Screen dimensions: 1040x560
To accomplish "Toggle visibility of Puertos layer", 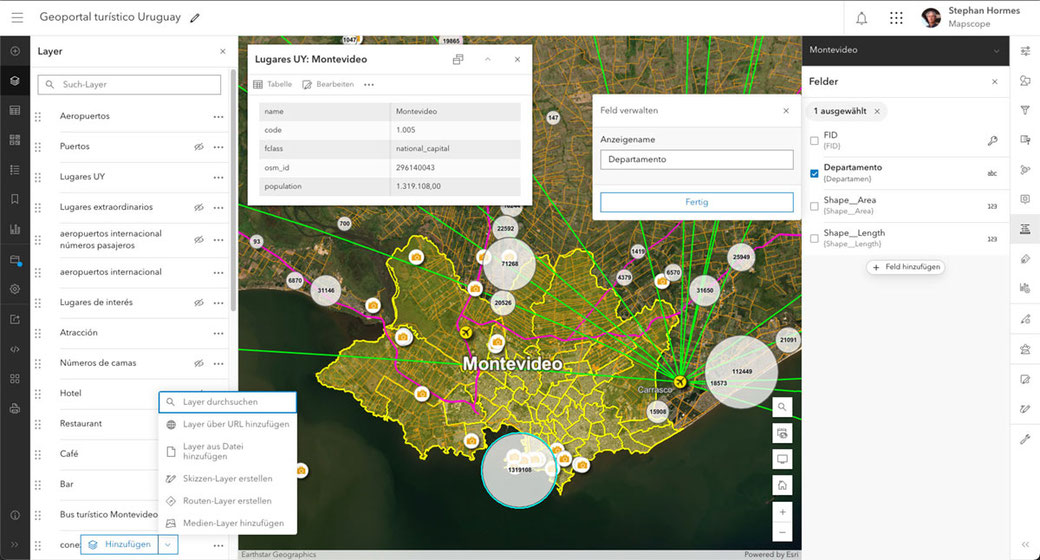I will pyautogui.click(x=198, y=147).
